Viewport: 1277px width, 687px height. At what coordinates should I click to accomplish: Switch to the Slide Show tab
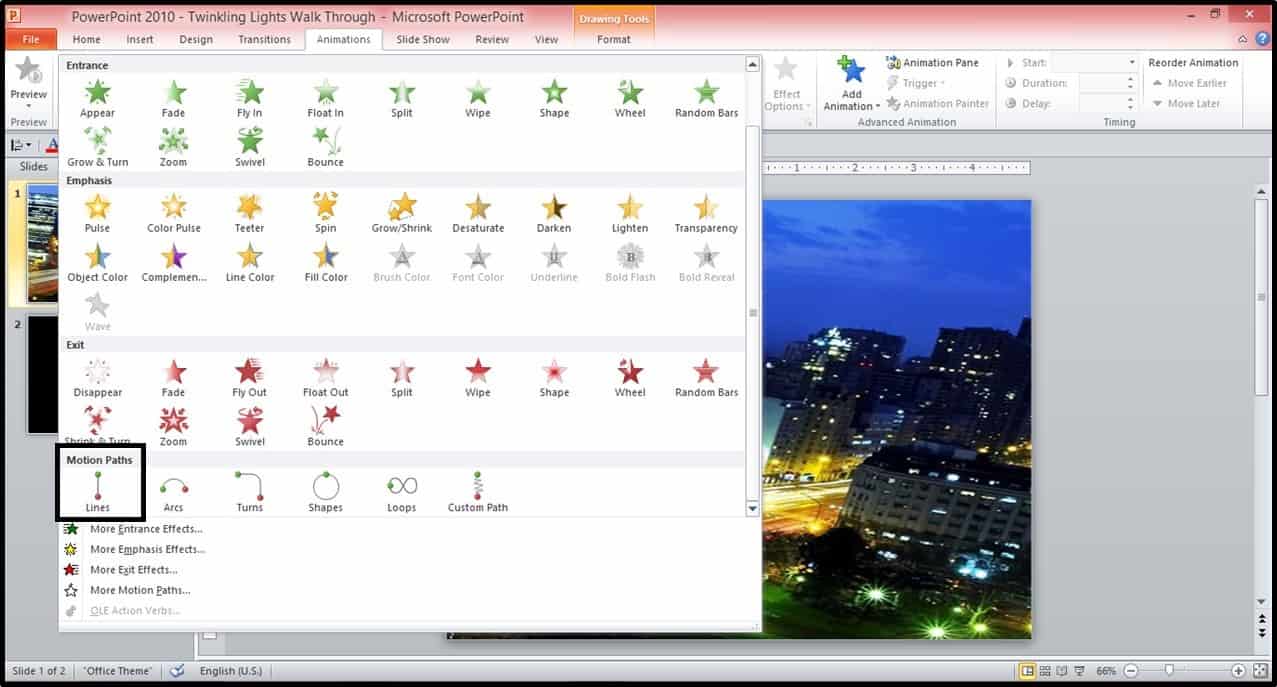tap(423, 39)
